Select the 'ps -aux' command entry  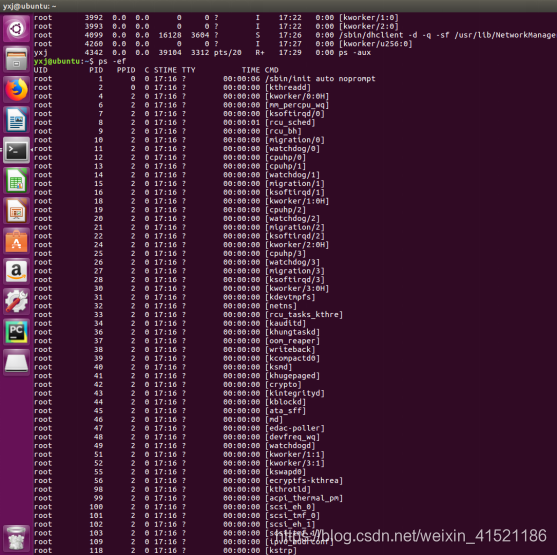(355, 53)
